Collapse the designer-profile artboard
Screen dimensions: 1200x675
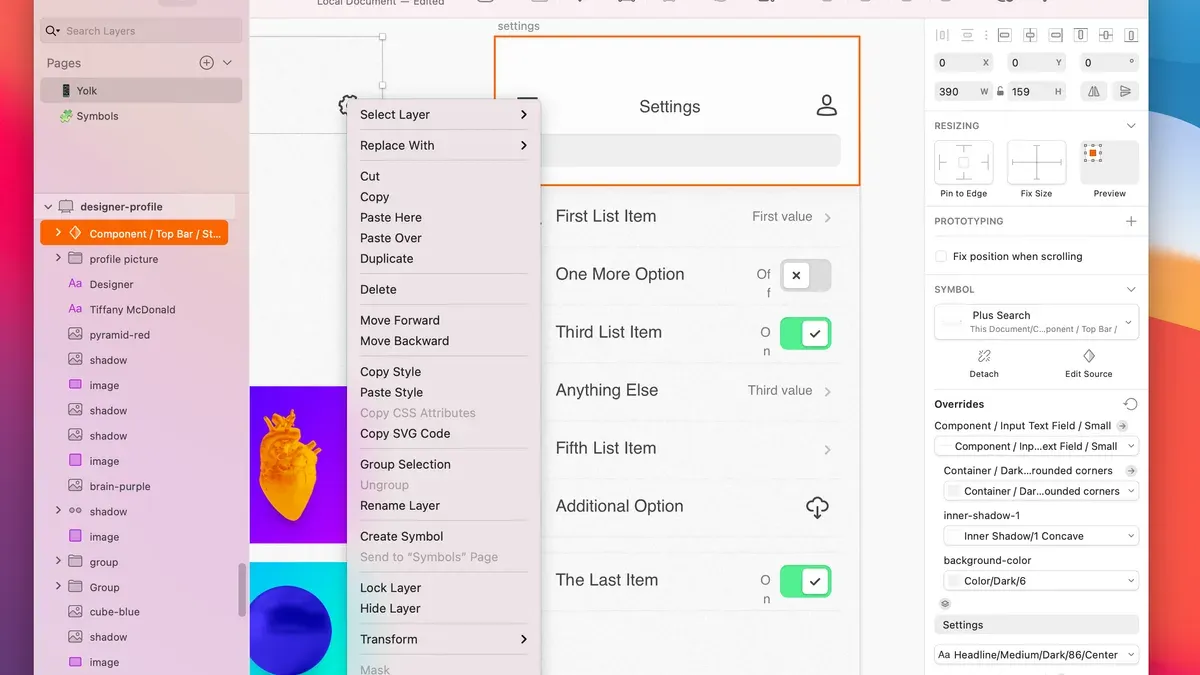tap(47, 207)
